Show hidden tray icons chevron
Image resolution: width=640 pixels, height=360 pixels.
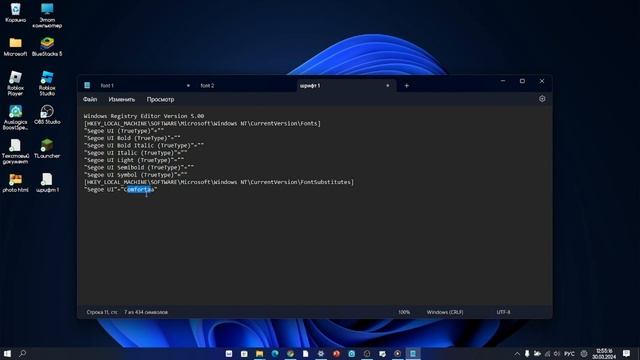point(517,354)
